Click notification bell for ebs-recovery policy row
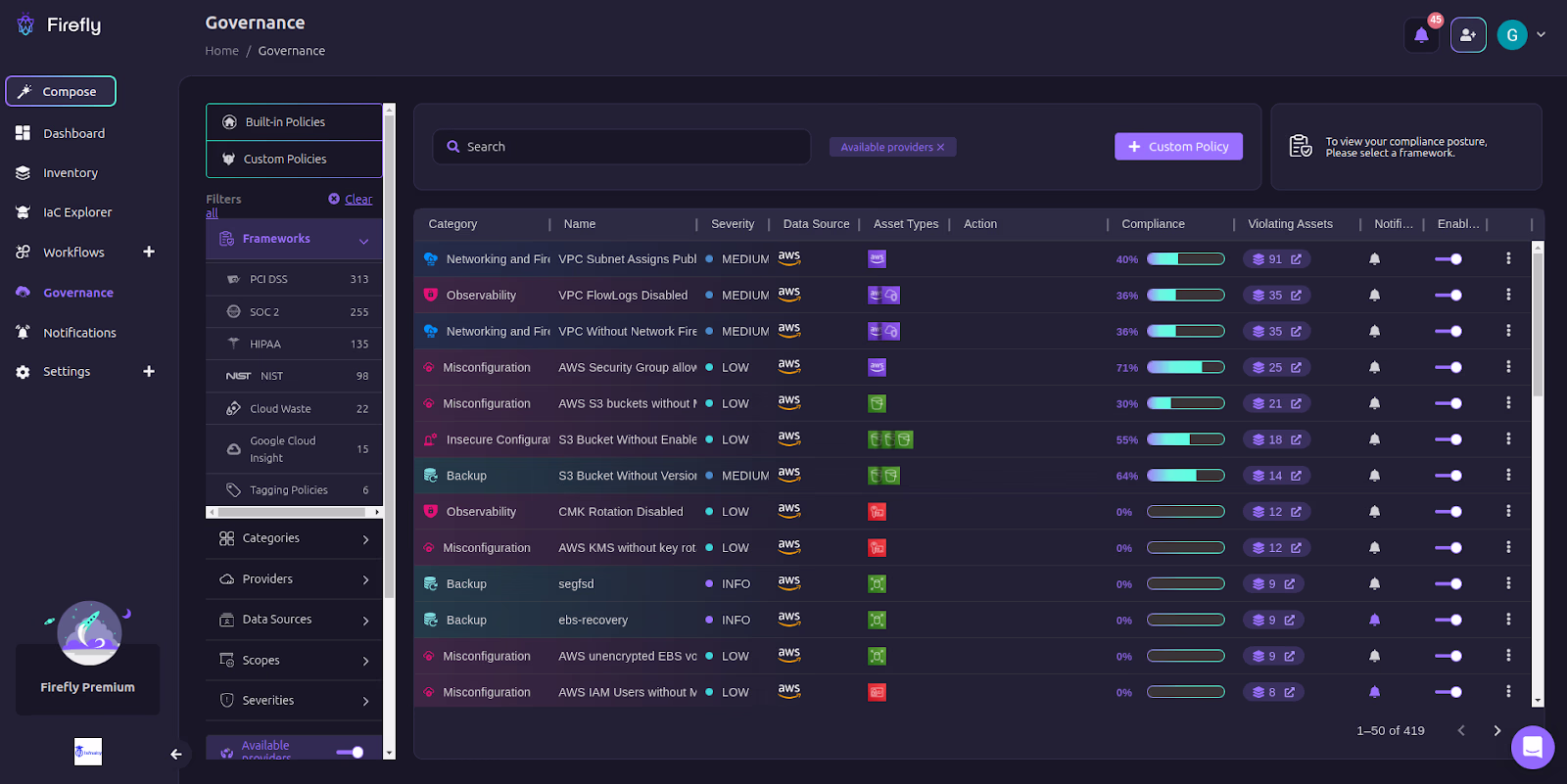This screenshot has width=1567, height=784. click(x=1375, y=620)
